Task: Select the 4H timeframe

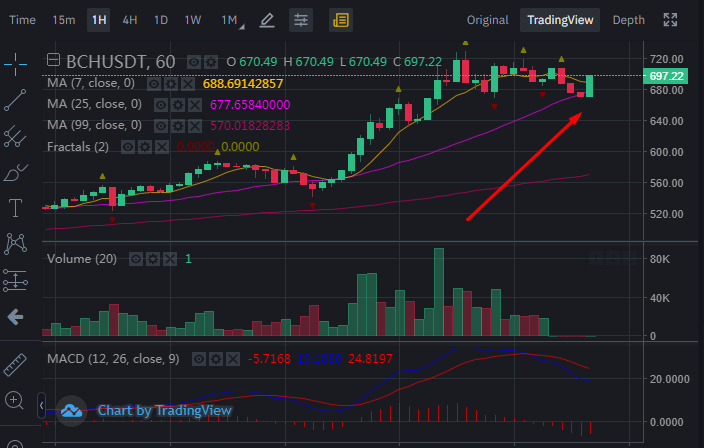Action: coord(130,20)
